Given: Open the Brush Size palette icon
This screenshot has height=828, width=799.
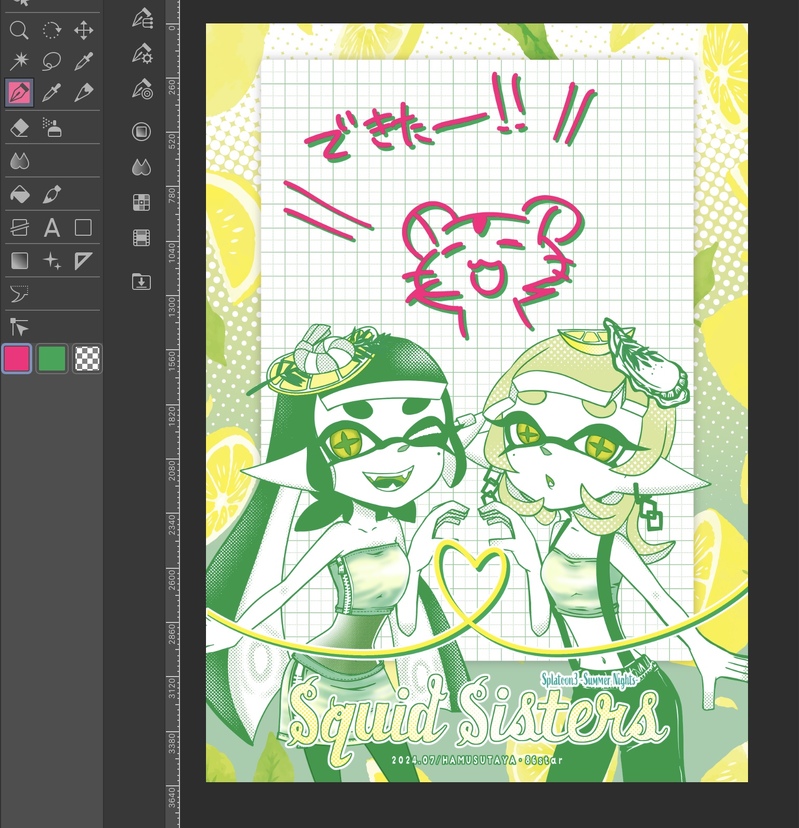Looking at the screenshot, I should point(142,89).
